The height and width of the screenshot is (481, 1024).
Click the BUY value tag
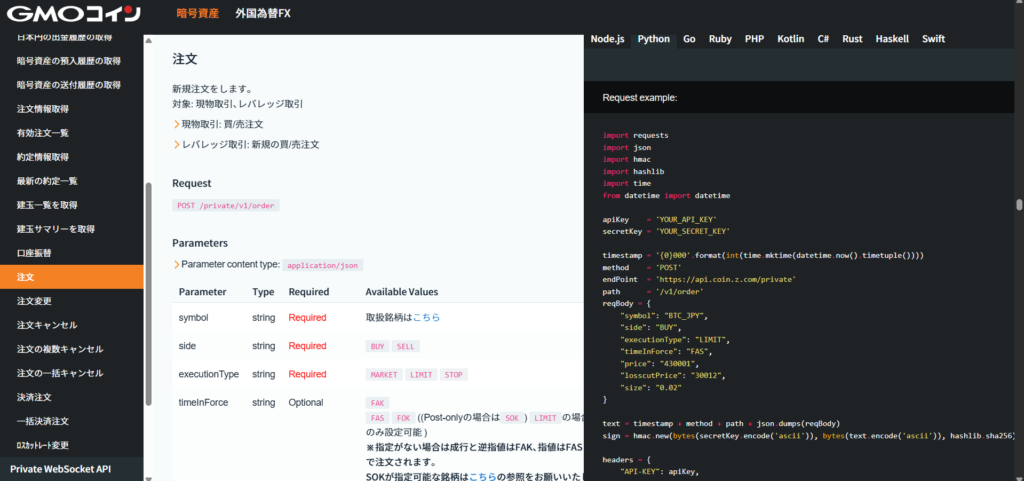pos(377,347)
